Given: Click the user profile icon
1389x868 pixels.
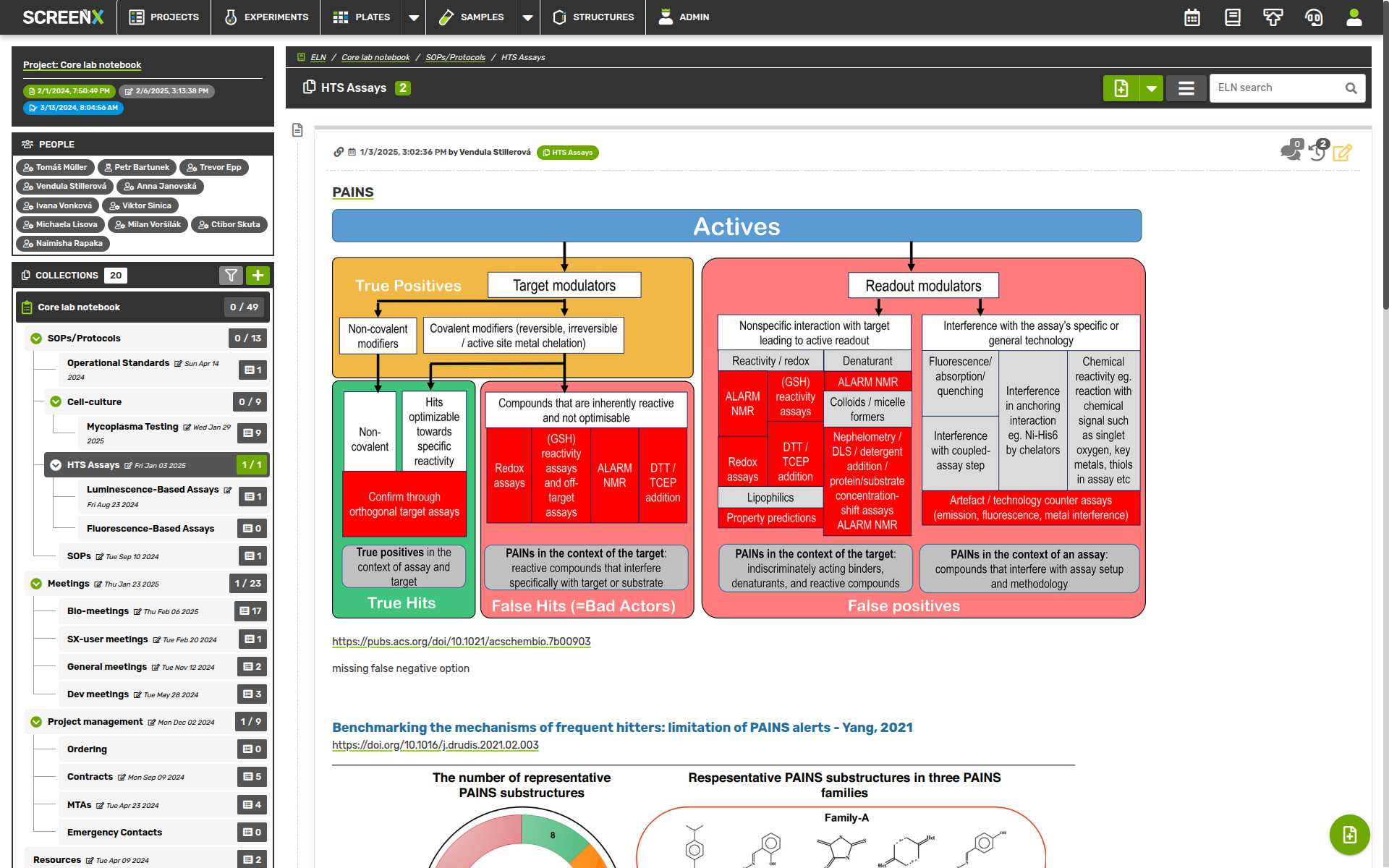Looking at the screenshot, I should 1354,17.
